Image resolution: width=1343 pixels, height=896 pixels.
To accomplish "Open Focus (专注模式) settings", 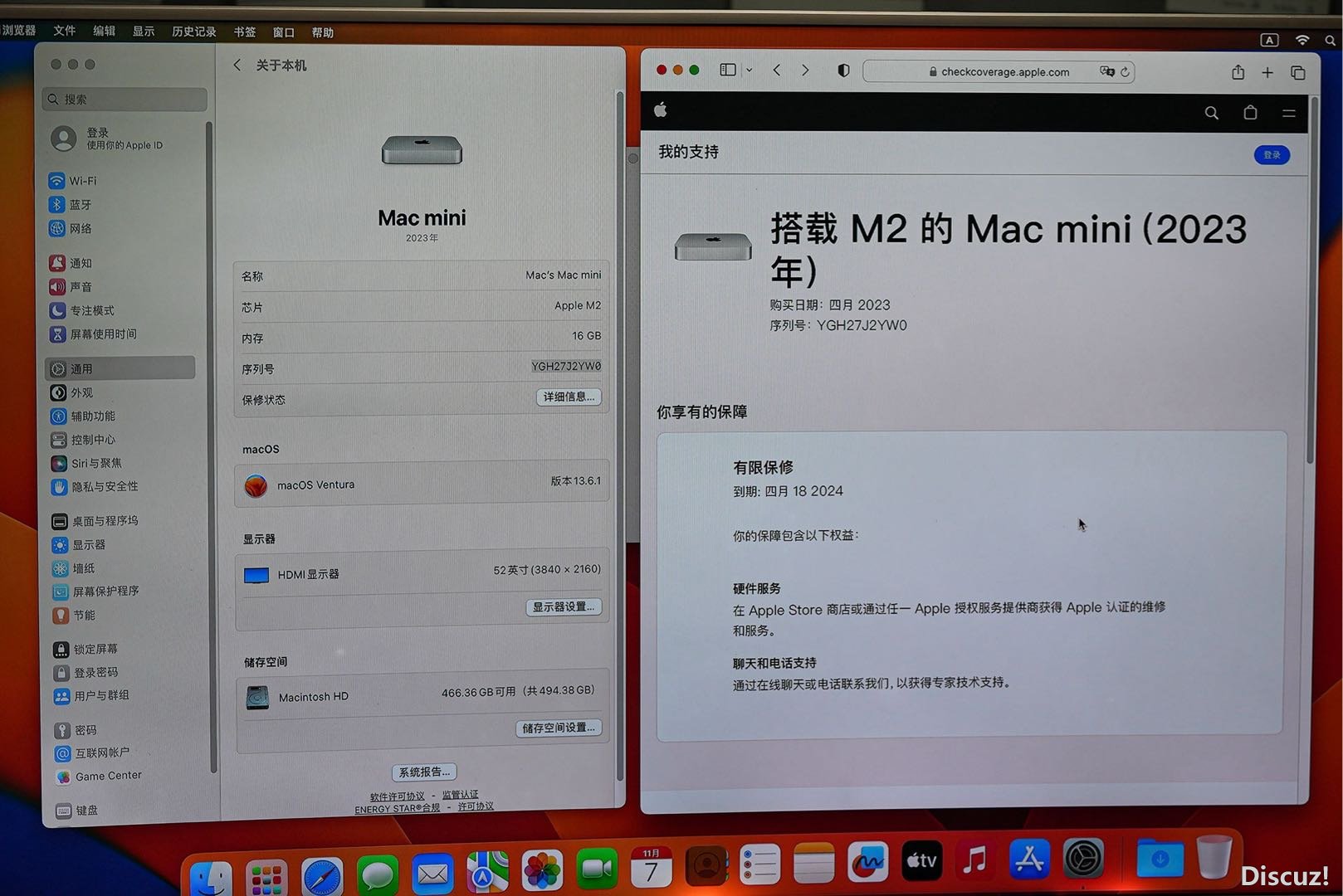I will coord(83,310).
